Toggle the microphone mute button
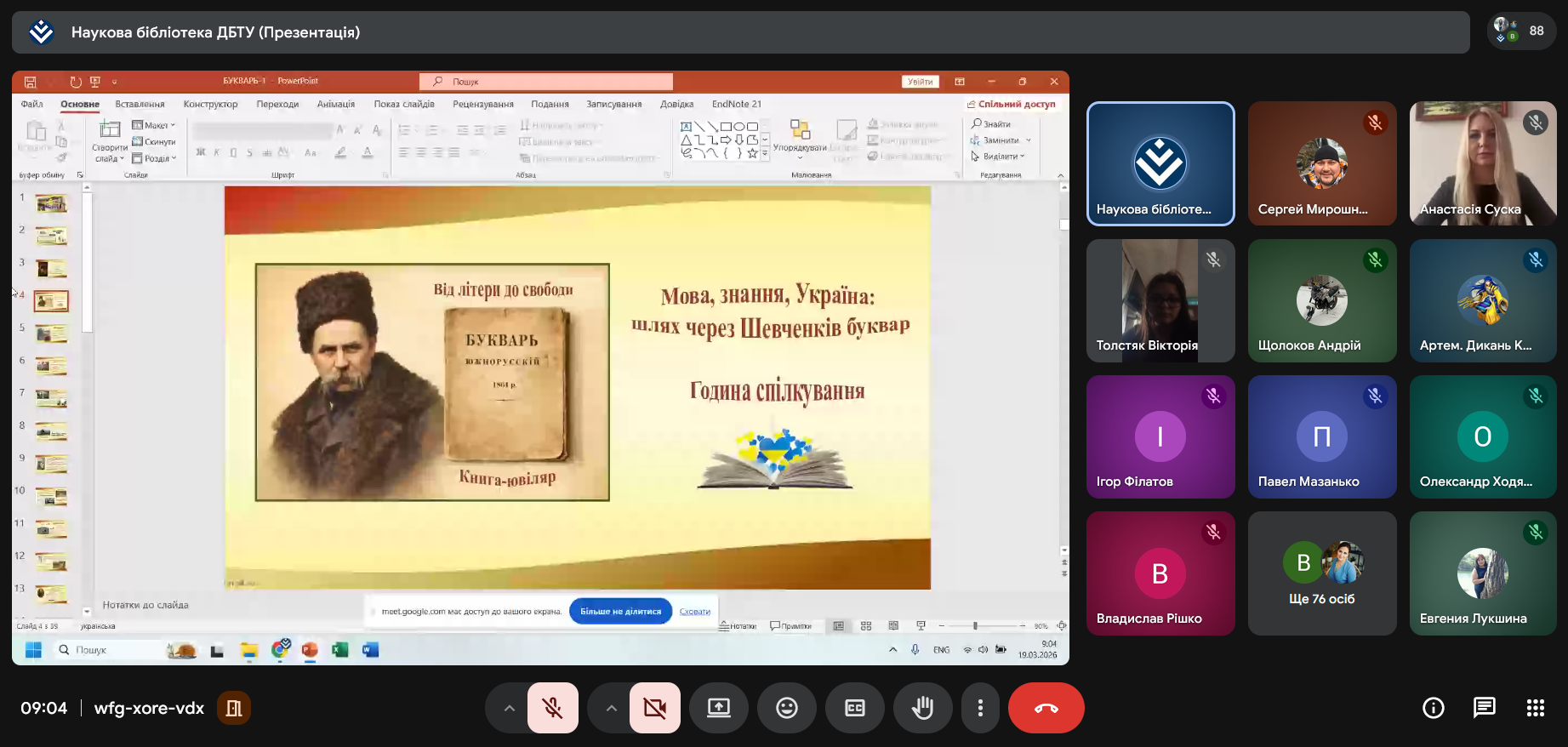 [553, 708]
